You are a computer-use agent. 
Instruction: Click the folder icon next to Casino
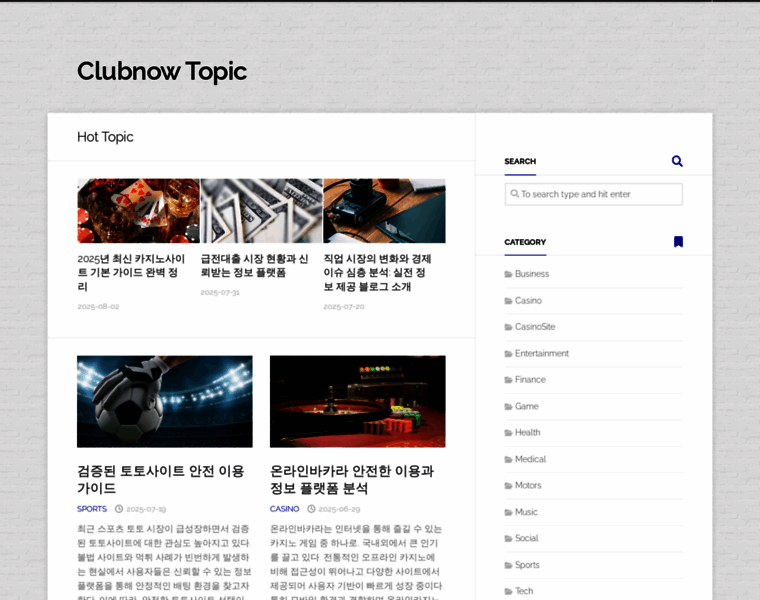tap(508, 301)
